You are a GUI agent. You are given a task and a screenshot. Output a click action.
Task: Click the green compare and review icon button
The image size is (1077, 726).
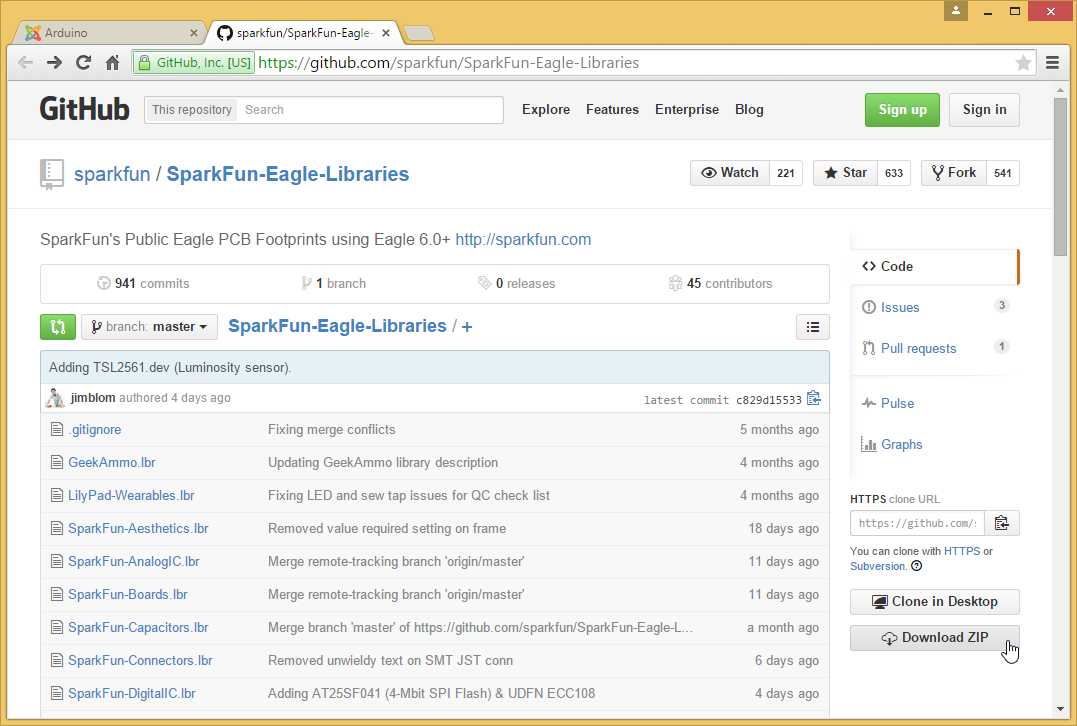pyautogui.click(x=58, y=326)
